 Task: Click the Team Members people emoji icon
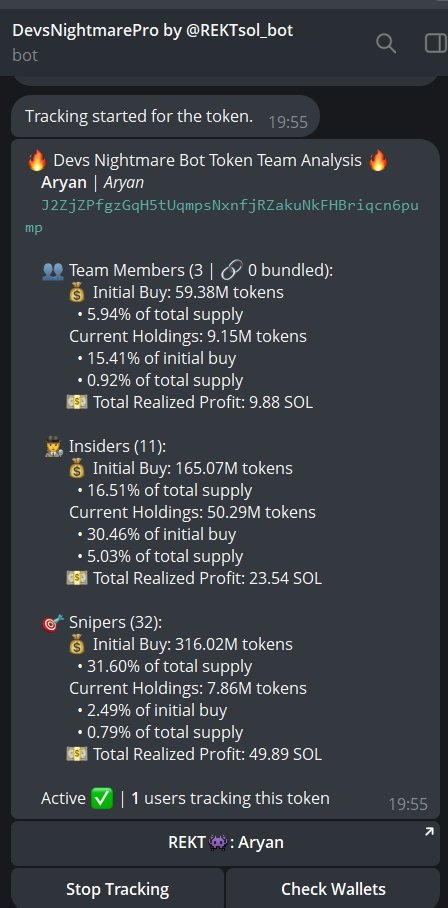pos(53,270)
